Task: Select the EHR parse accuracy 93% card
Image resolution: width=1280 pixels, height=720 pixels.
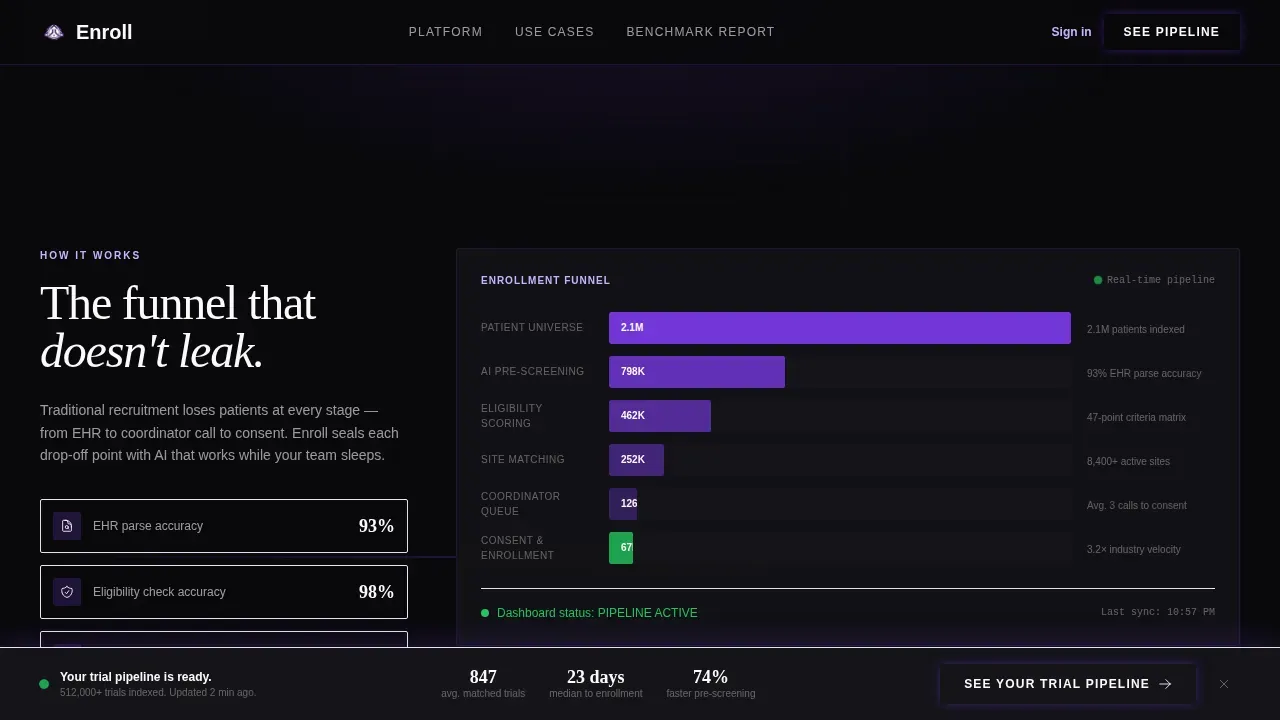Action: pos(224,526)
